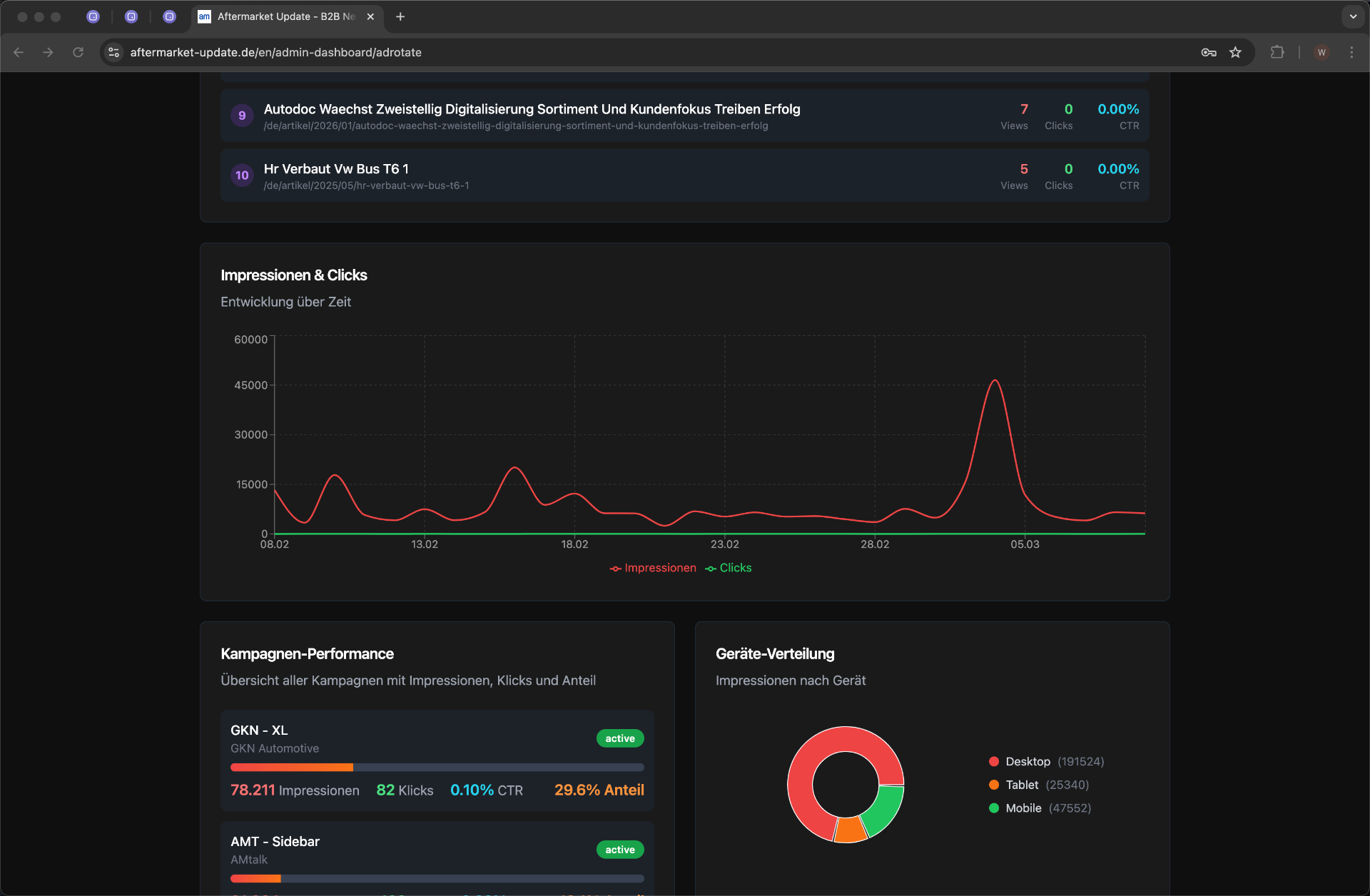Viewport: 1370px width, 896px height.
Task: Select the Aftermarket Update tab
Action: coord(287,16)
